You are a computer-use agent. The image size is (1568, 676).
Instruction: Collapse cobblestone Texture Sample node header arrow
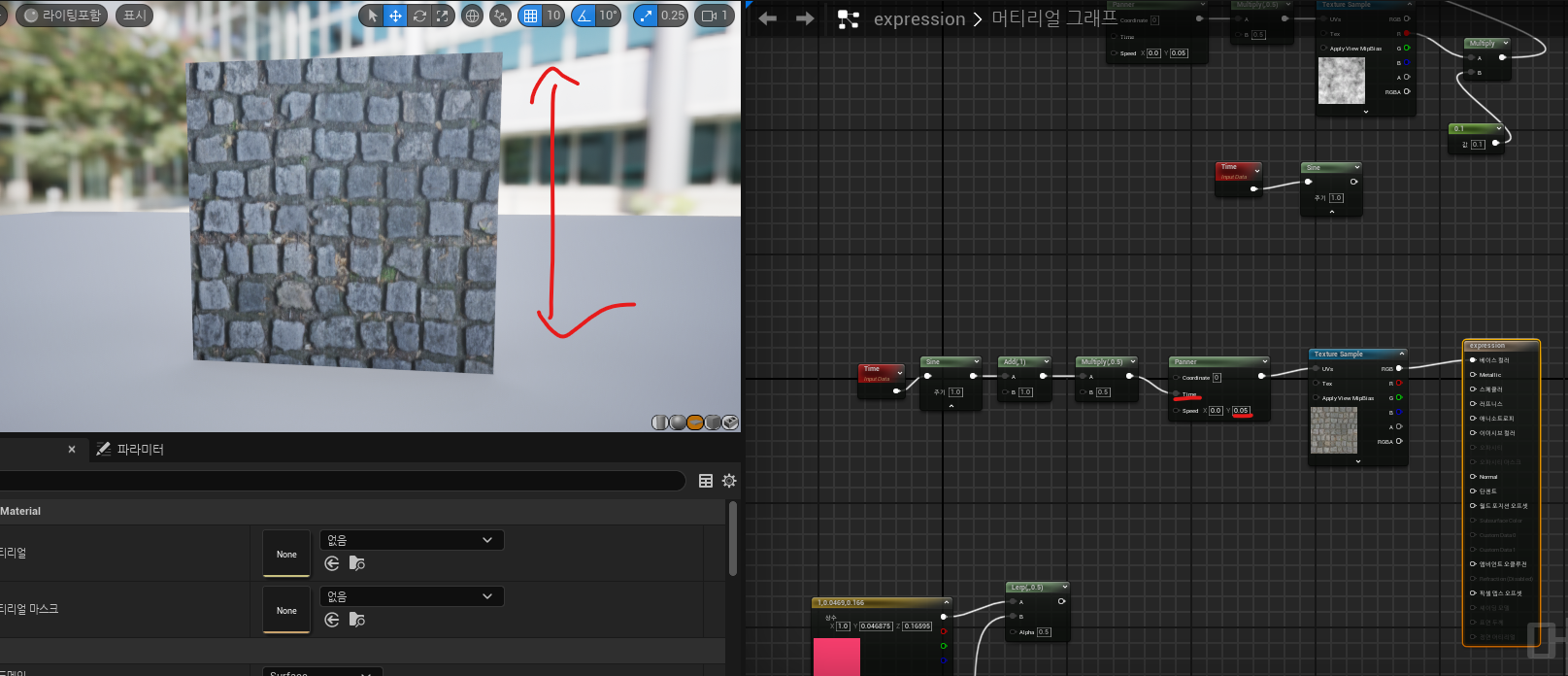tap(1400, 354)
